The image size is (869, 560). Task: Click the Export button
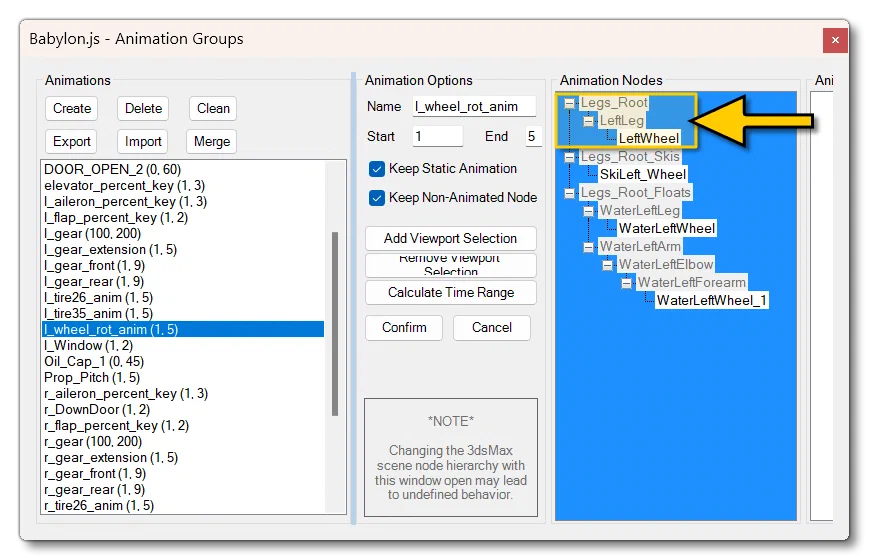pos(71,141)
